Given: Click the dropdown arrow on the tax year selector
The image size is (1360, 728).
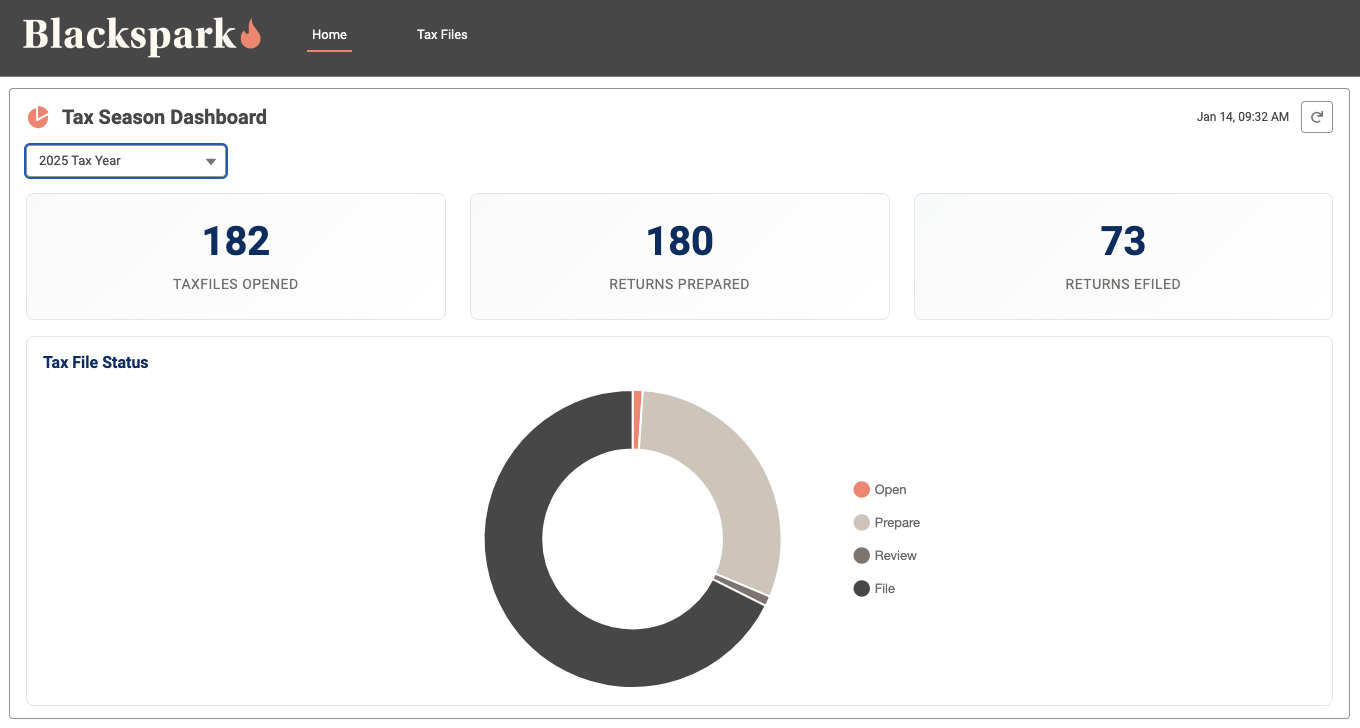Looking at the screenshot, I should click(x=210, y=160).
